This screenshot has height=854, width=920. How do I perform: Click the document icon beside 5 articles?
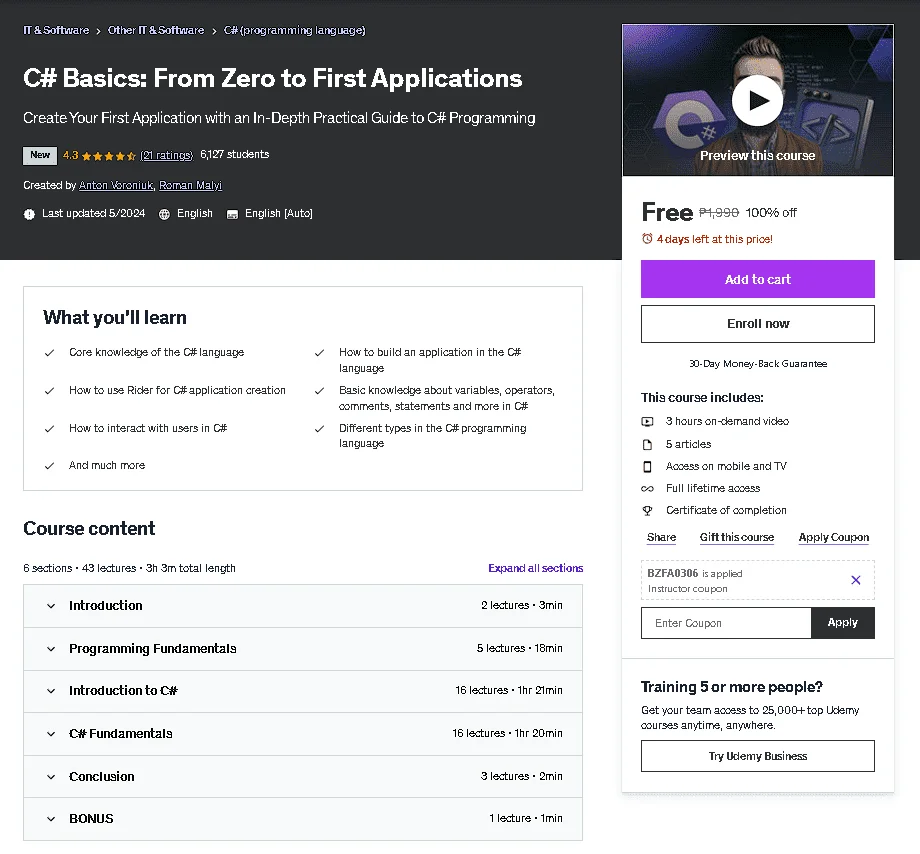click(x=647, y=445)
